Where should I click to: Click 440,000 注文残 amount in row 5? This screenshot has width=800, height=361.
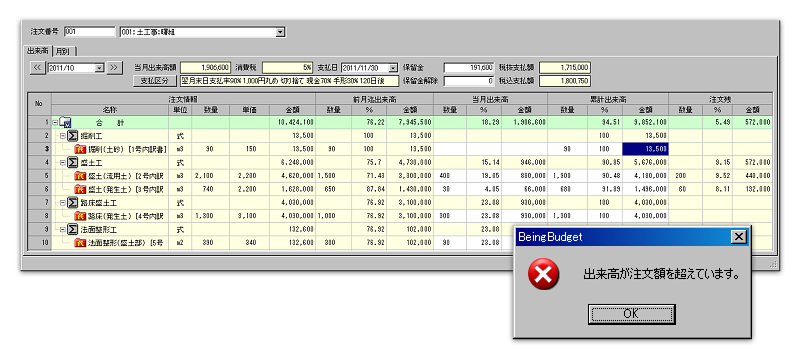[753, 175]
